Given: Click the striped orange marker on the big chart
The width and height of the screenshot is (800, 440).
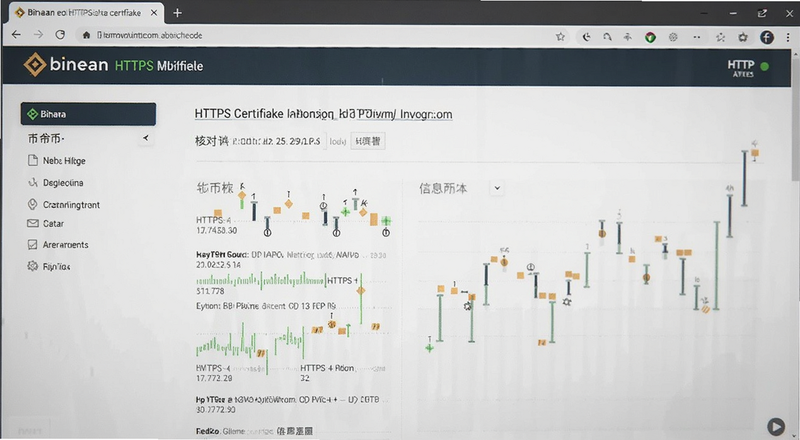Looking at the screenshot, I should tap(706, 308).
